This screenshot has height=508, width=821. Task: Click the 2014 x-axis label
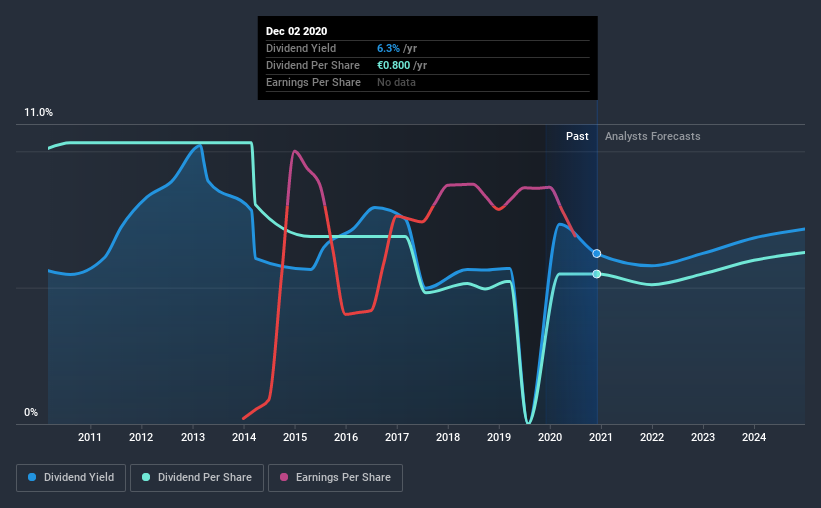[x=244, y=437]
